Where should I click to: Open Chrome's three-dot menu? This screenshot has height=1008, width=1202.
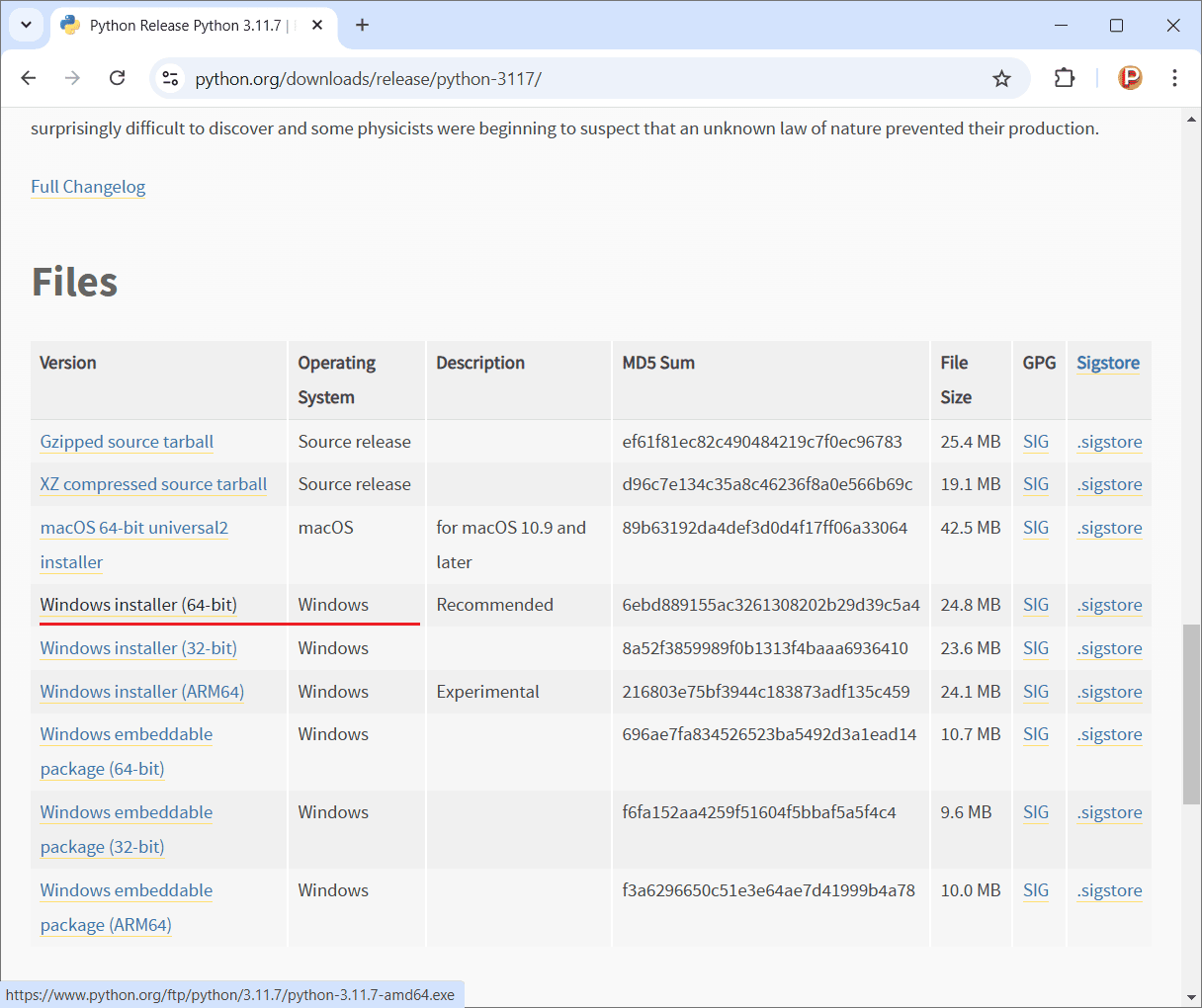tap(1174, 78)
